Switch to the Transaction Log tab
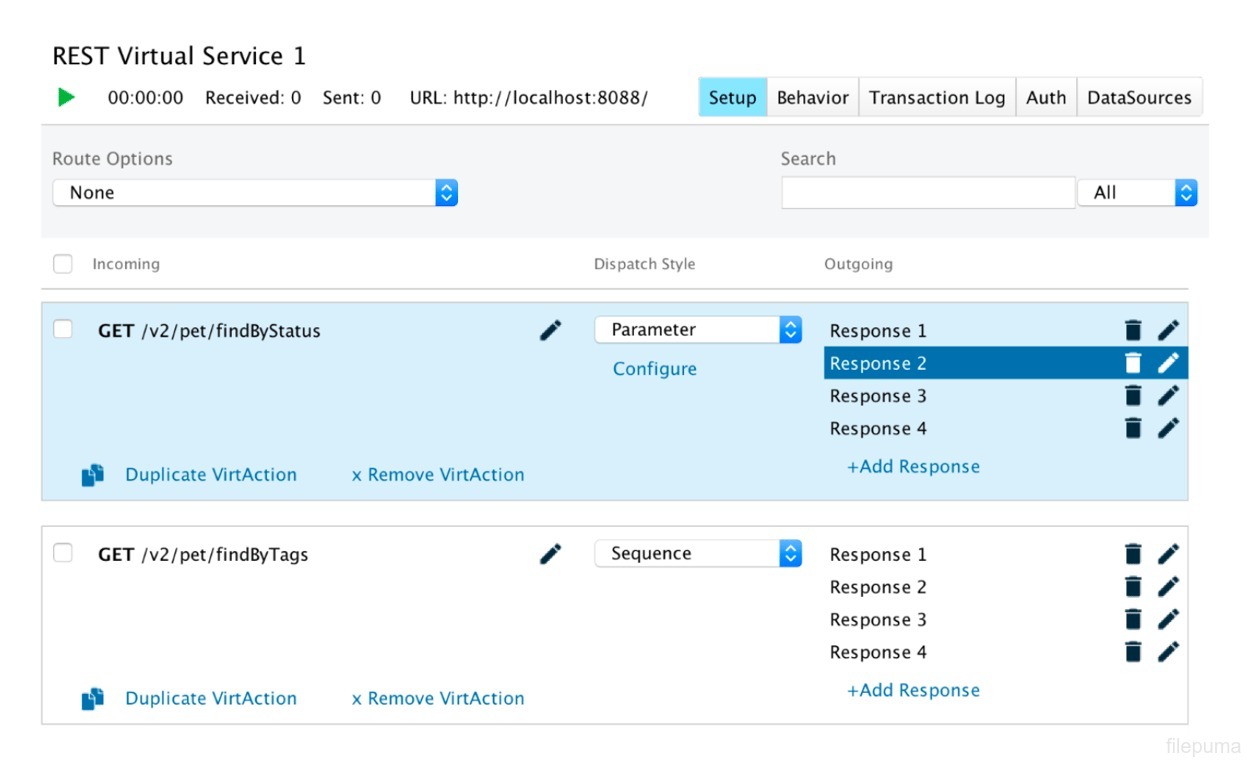Viewport: 1253px width, 768px height. (x=936, y=97)
